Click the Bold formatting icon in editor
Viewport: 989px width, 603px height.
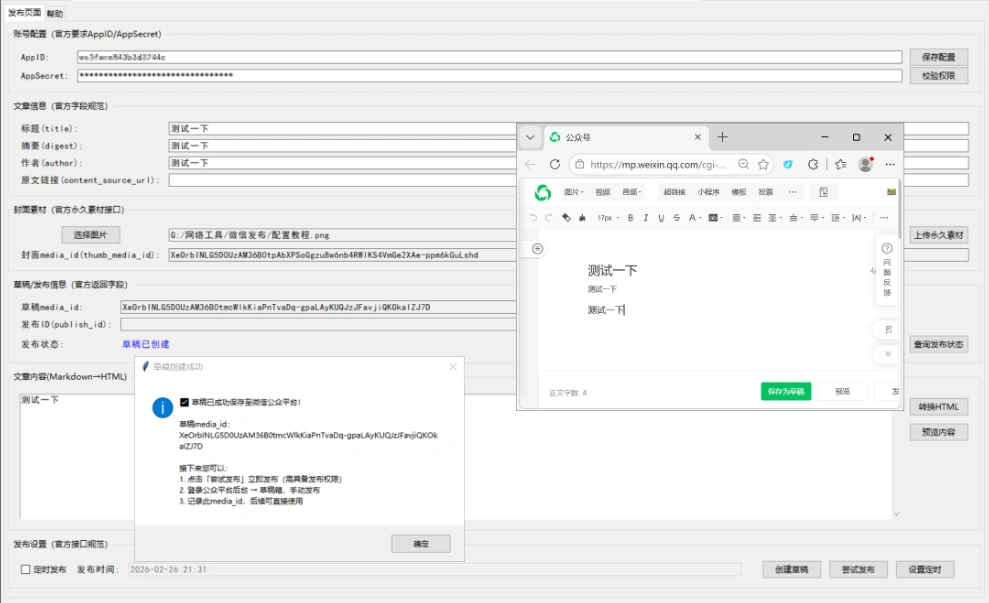pos(631,217)
